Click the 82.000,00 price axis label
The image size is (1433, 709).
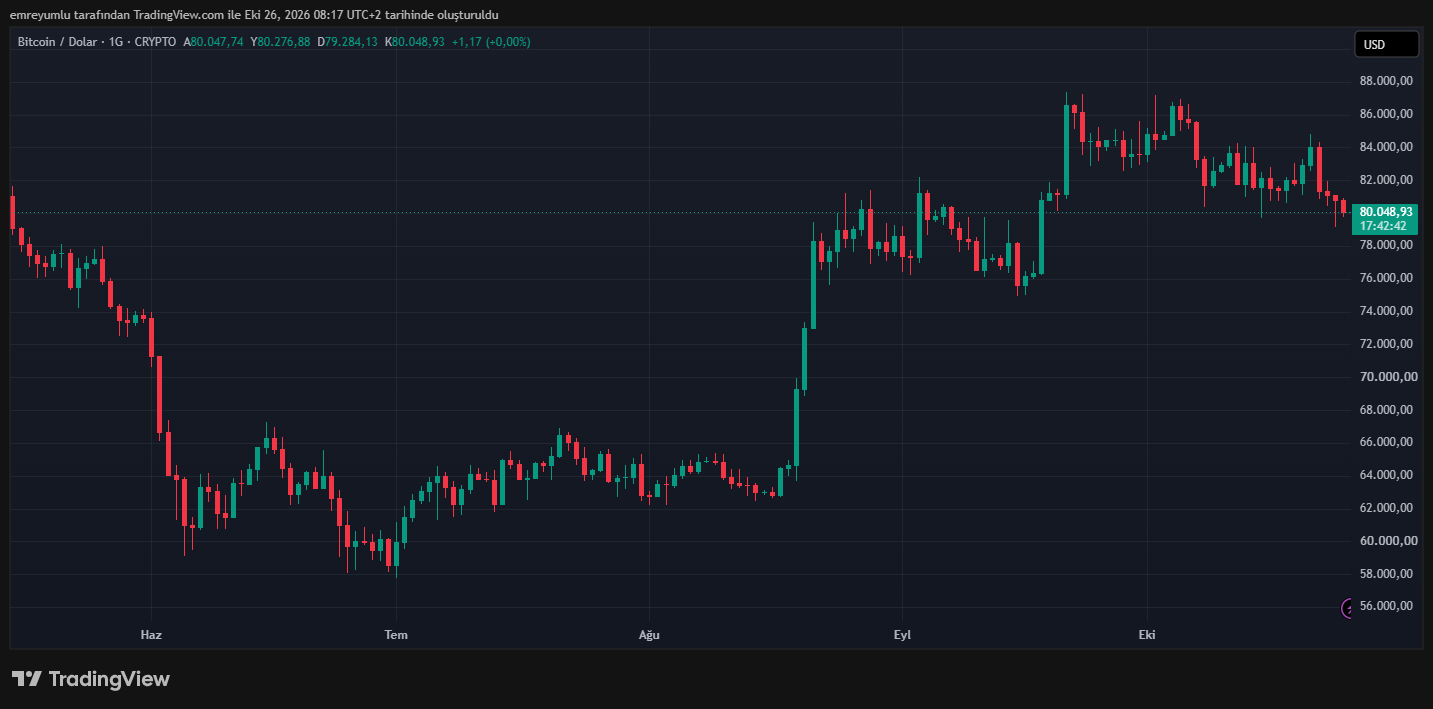pyautogui.click(x=1385, y=180)
